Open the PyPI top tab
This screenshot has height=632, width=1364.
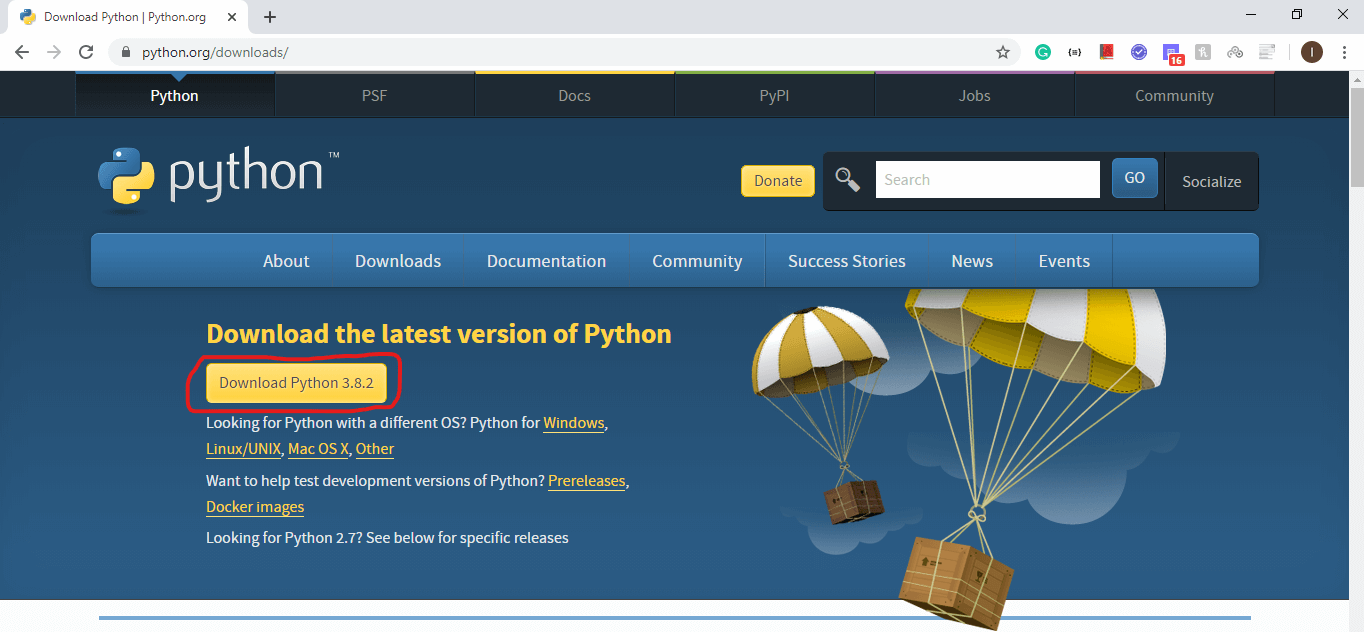click(x=775, y=96)
